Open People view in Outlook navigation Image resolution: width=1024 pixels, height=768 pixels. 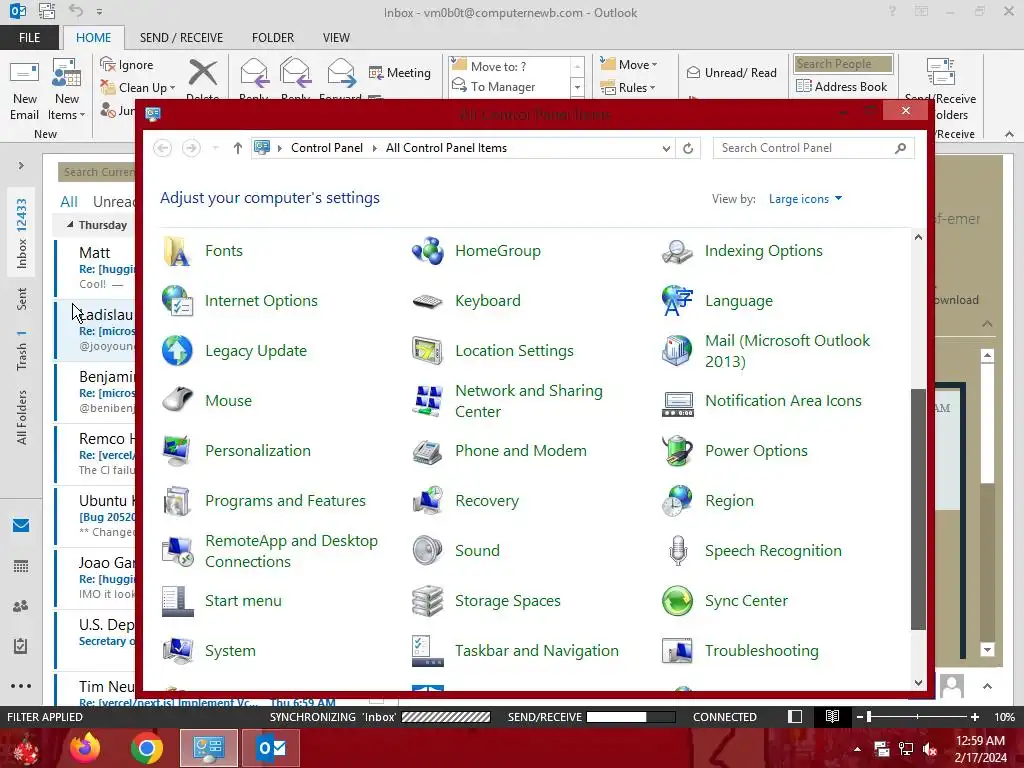21,606
